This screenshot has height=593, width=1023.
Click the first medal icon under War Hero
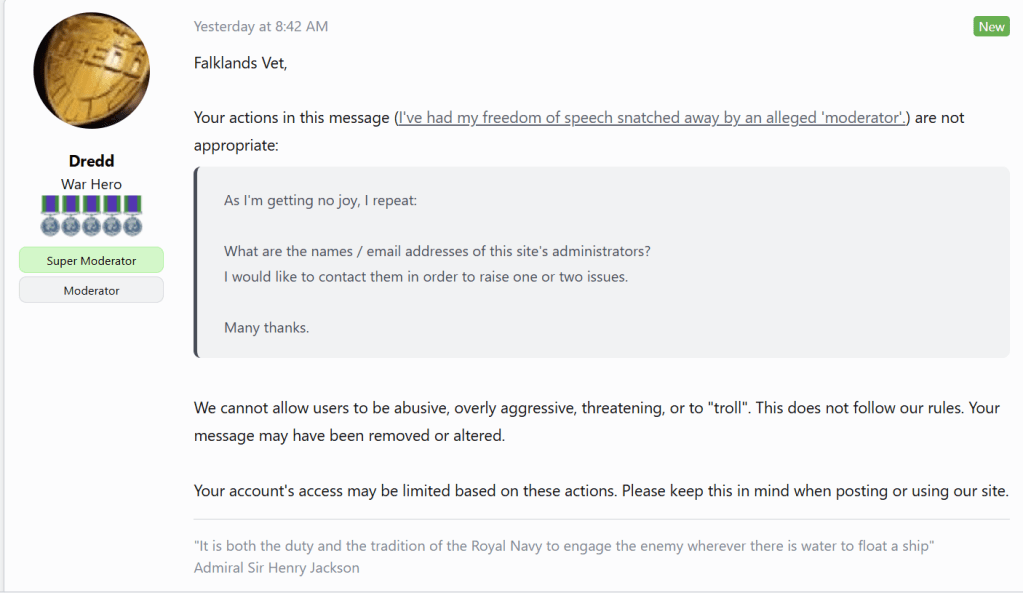(x=50, y=215)
